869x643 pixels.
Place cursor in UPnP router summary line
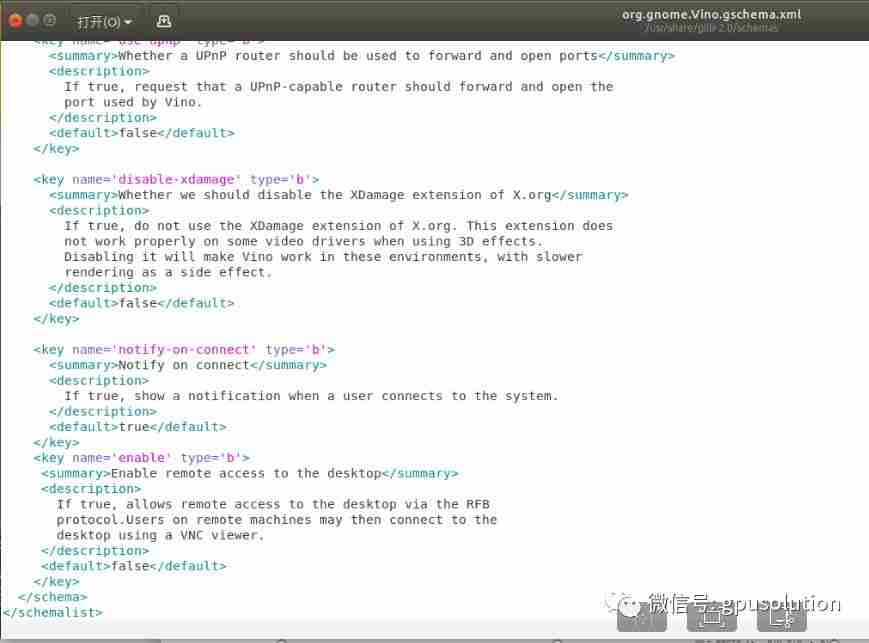pos(361,56)
